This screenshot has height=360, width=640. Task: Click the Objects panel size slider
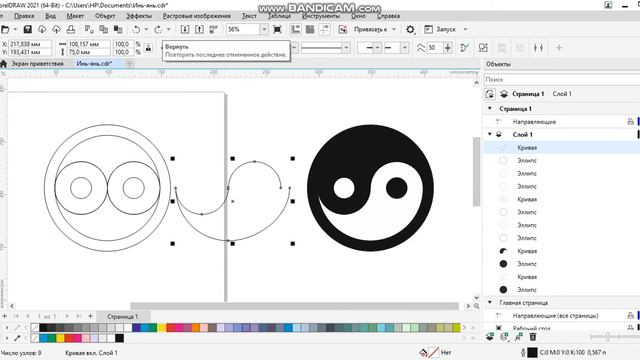pyautogui.click(x=608, y=337)
